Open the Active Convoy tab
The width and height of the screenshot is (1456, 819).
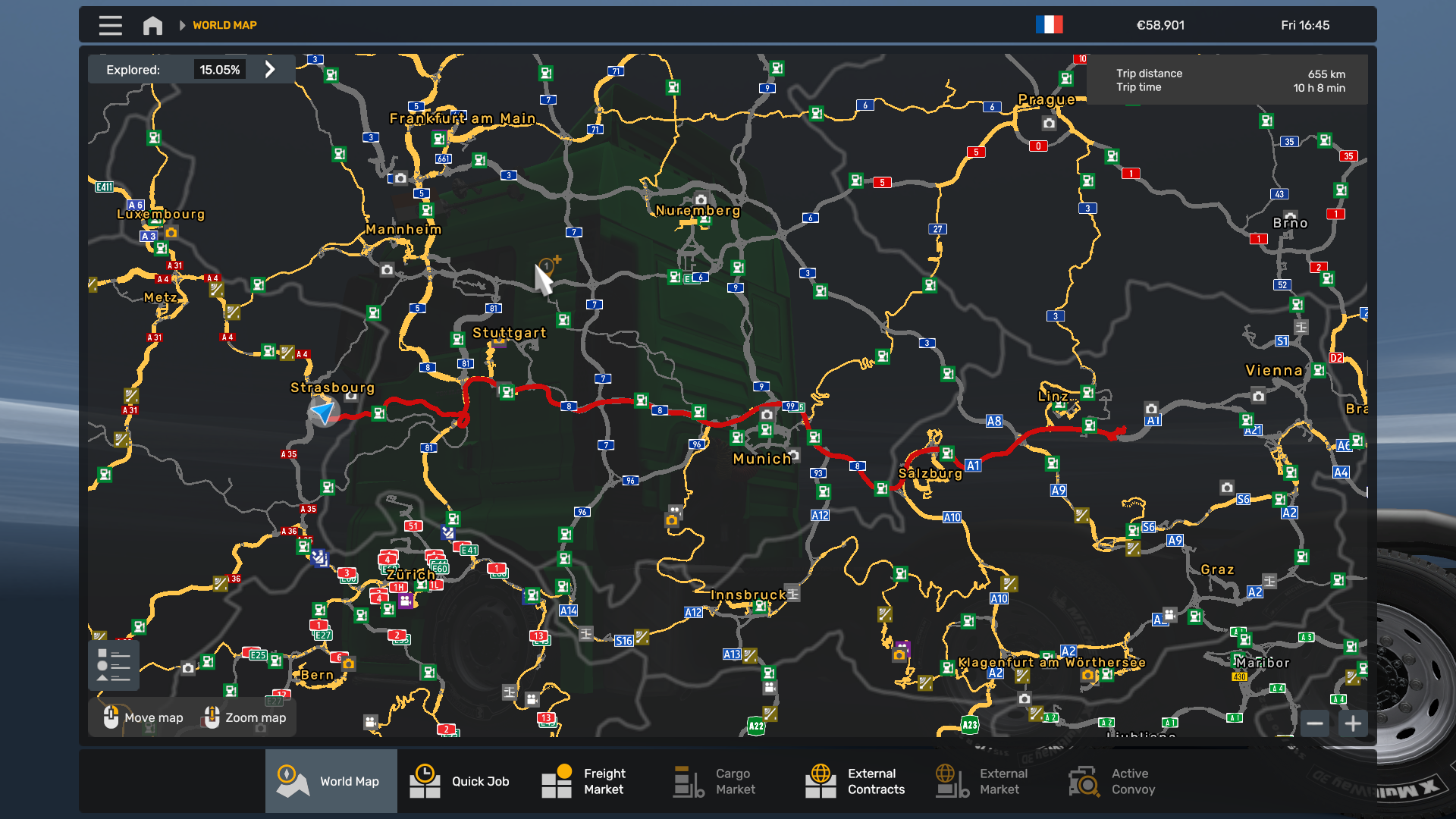pyautogui.click(x=1122, y=781)
